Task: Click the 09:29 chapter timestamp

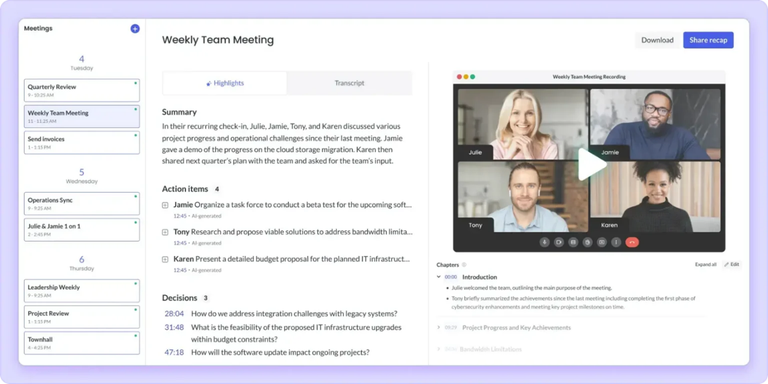Action: 451,328
